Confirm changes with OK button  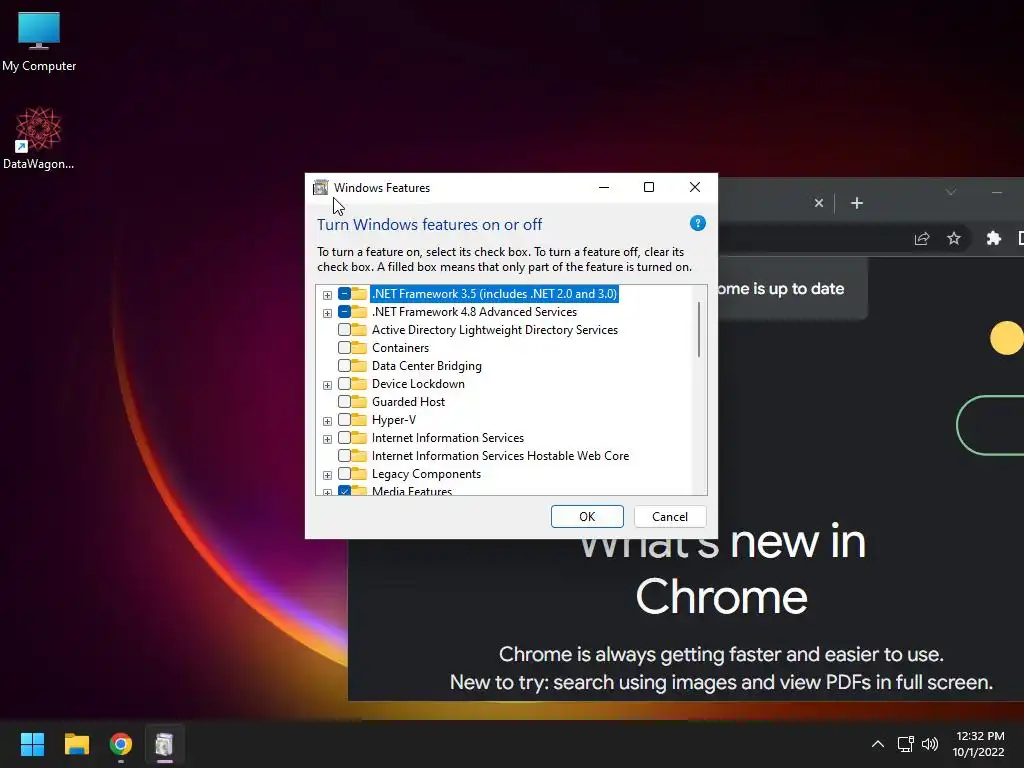click(x=587, y=517)
